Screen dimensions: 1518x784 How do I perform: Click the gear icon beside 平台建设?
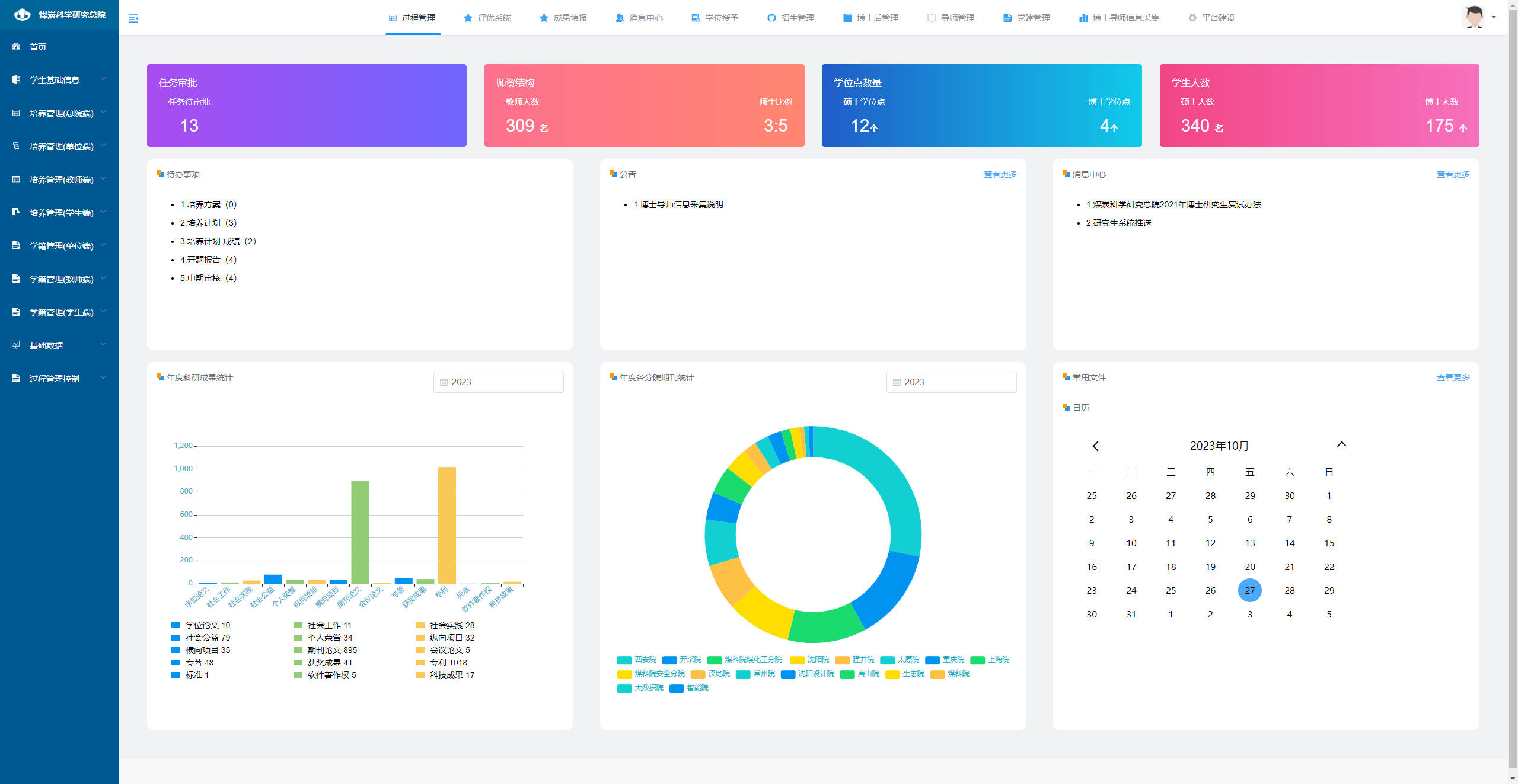click(x=1192, y=18)
